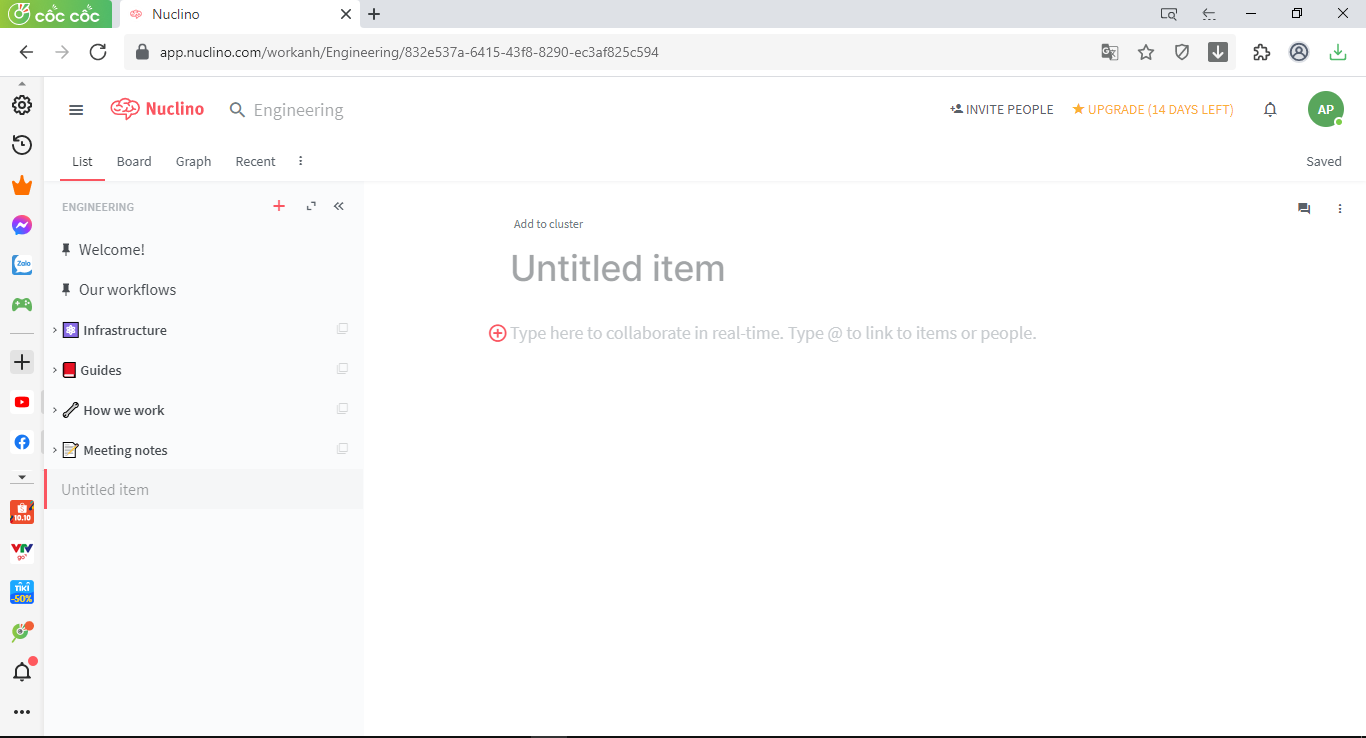Click INVITE PEOPLE button
The height and width of the screenshot is (738, 1366).
click(x=1002, y=110)
